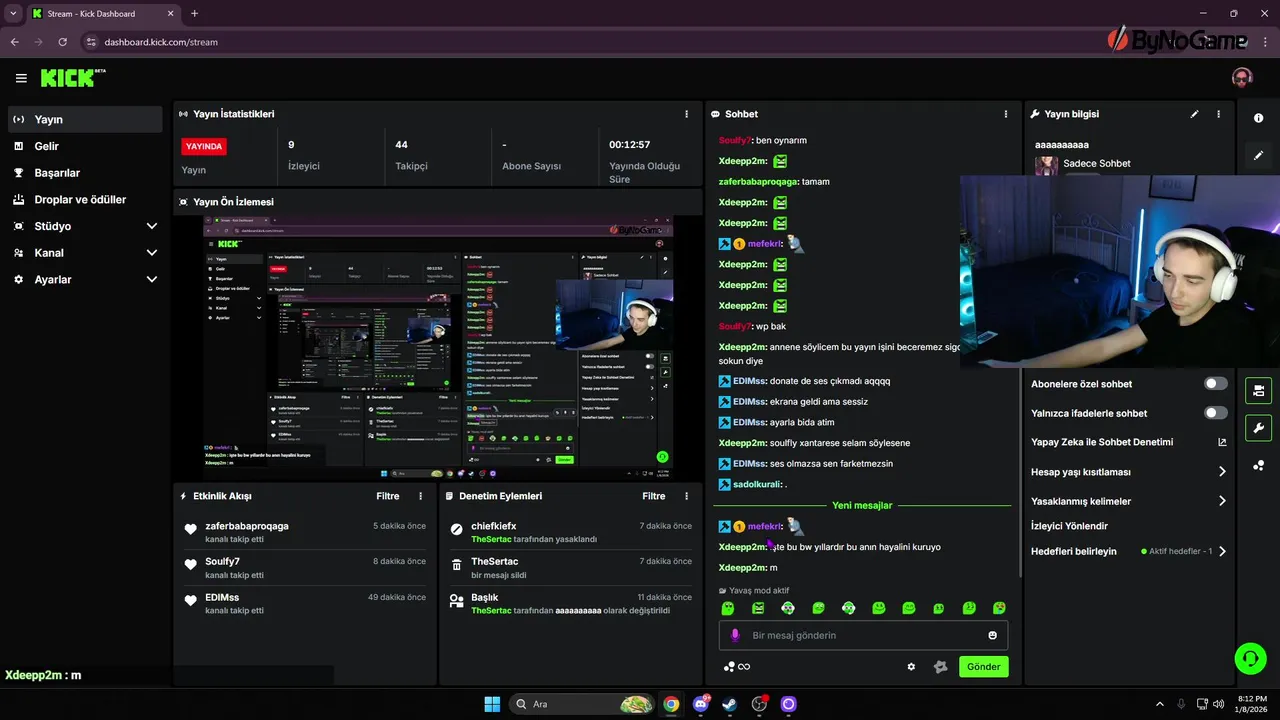The image size is (1280, 720).
Task: Send the message with the Gönder button
Action: point(984,667)
